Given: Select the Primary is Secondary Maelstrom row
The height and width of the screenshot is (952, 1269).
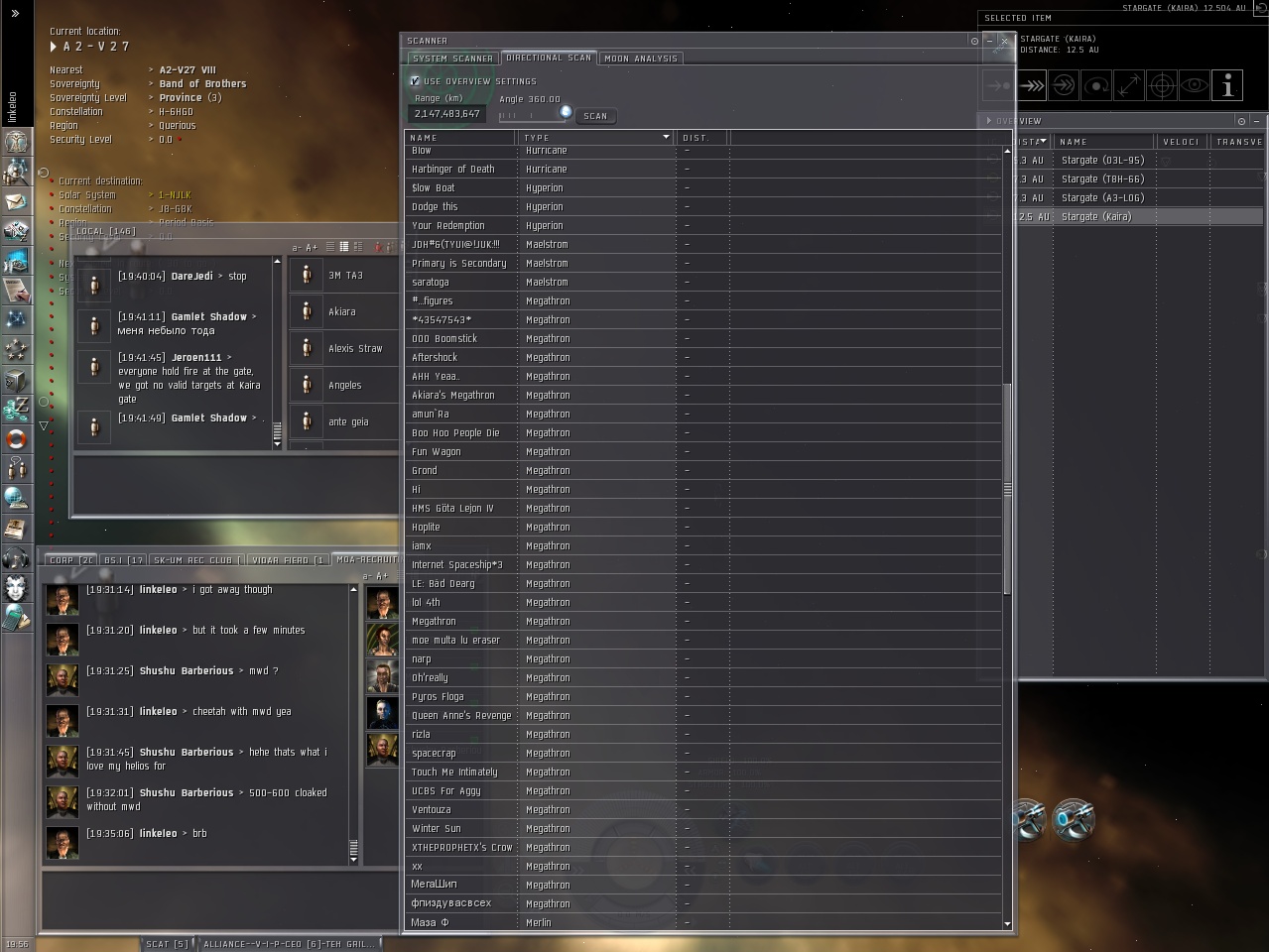Looking at the screenshot, I should point(703,263).
